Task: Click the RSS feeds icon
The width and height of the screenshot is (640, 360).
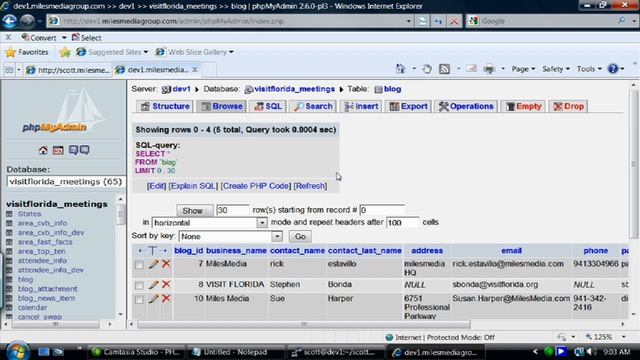Action: (x=444, y=69)
